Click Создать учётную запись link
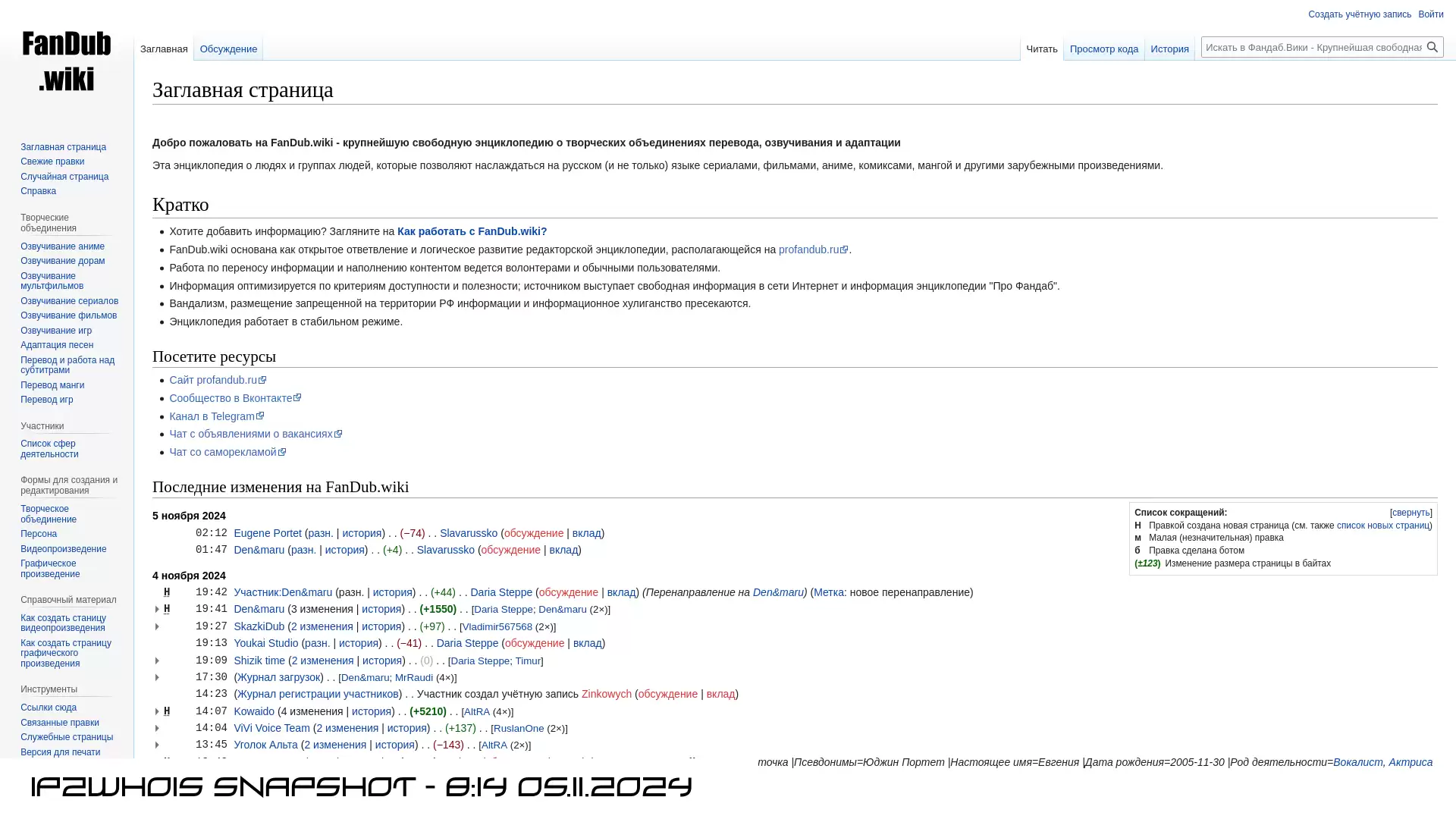The width and height of the screenshot is (1456, 819). point(1359,14)
